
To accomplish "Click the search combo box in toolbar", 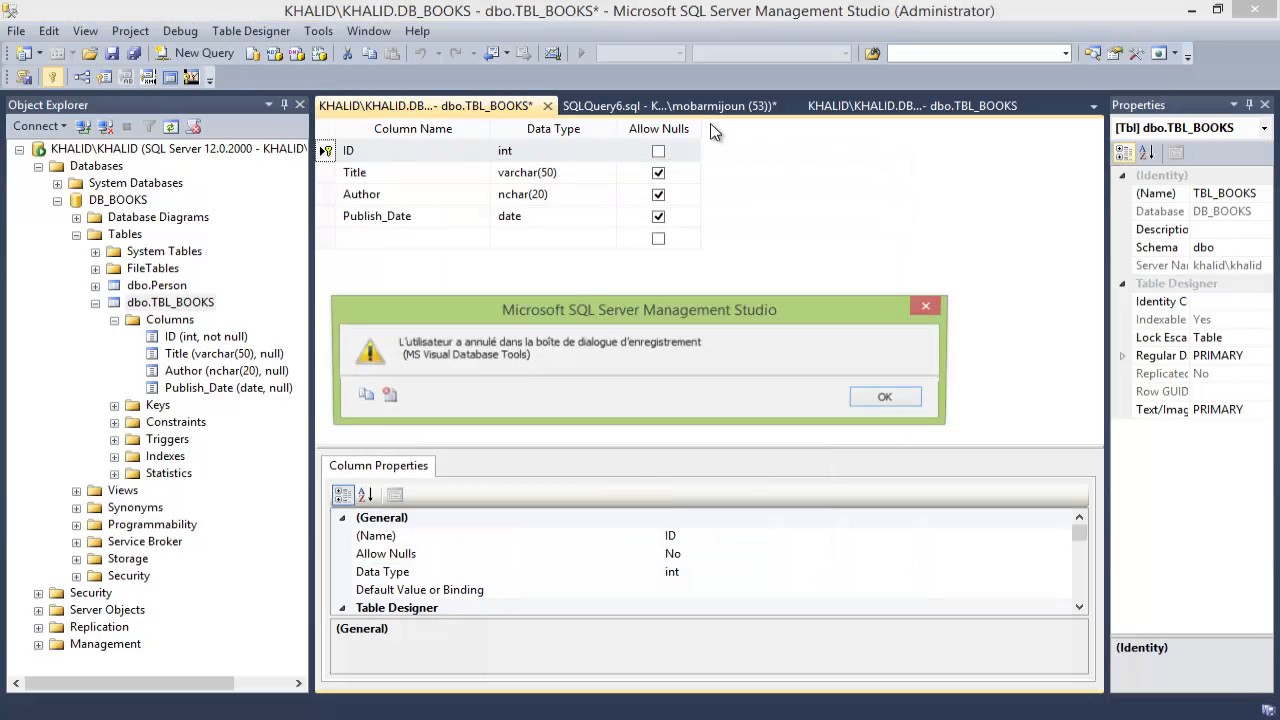I will (x=979, y=53).
